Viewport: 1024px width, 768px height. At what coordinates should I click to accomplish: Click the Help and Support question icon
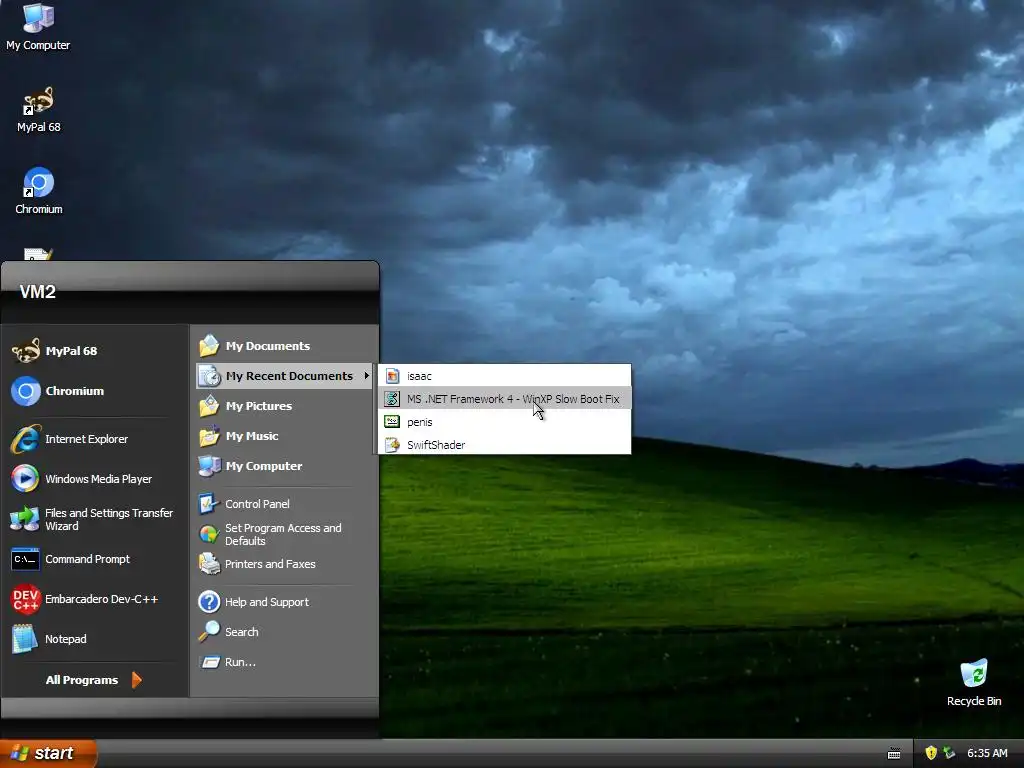pos(209,601)
